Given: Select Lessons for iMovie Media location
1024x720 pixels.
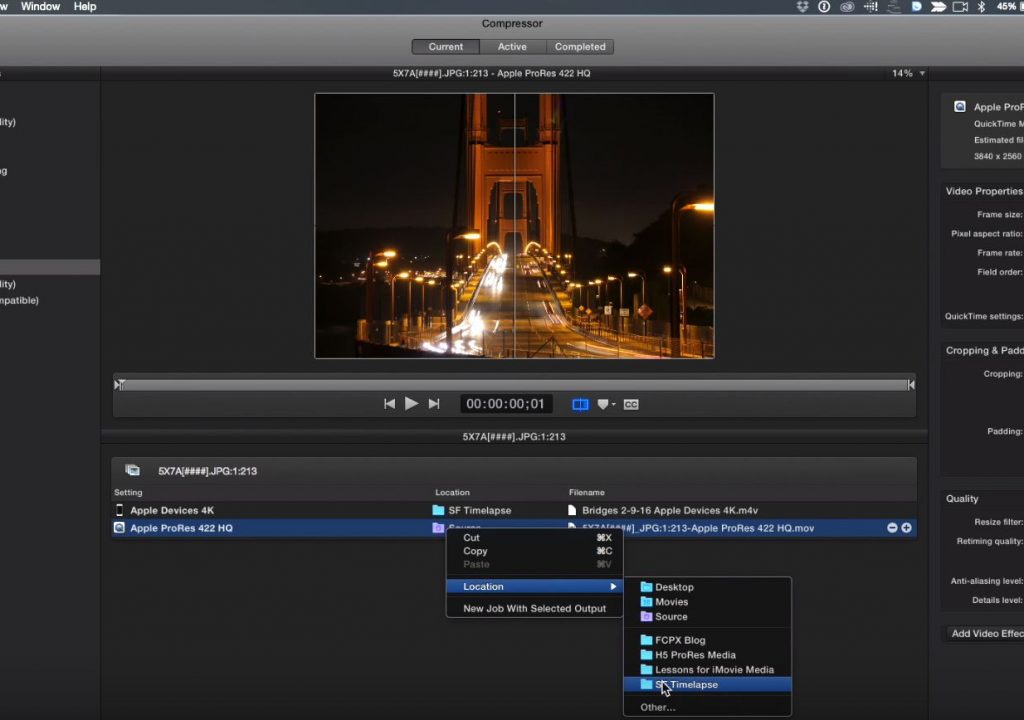Looking at the screenshot, I should 707,670.
